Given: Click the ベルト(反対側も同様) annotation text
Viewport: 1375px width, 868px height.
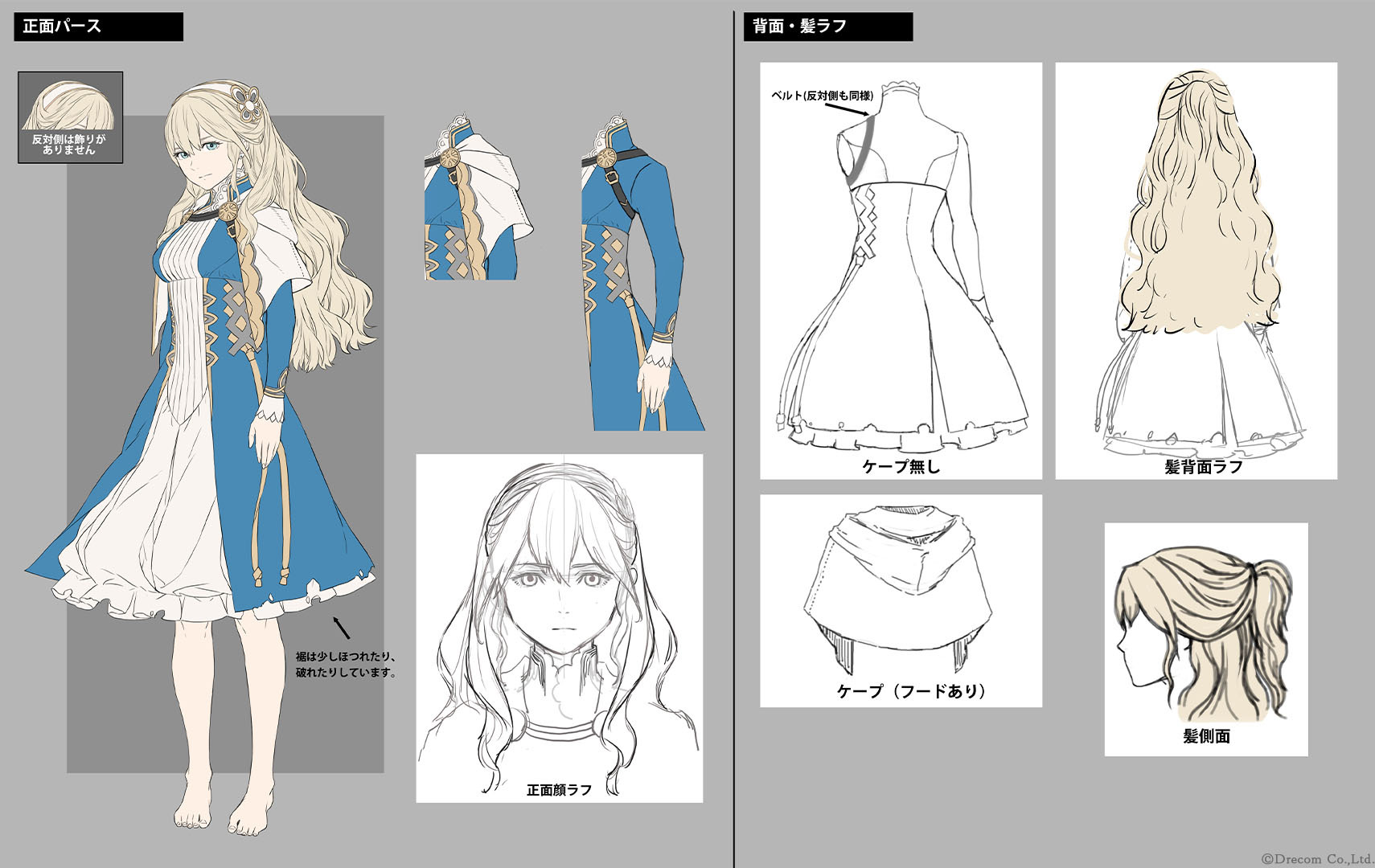Looking at the screenshot, I should point(822,96).
